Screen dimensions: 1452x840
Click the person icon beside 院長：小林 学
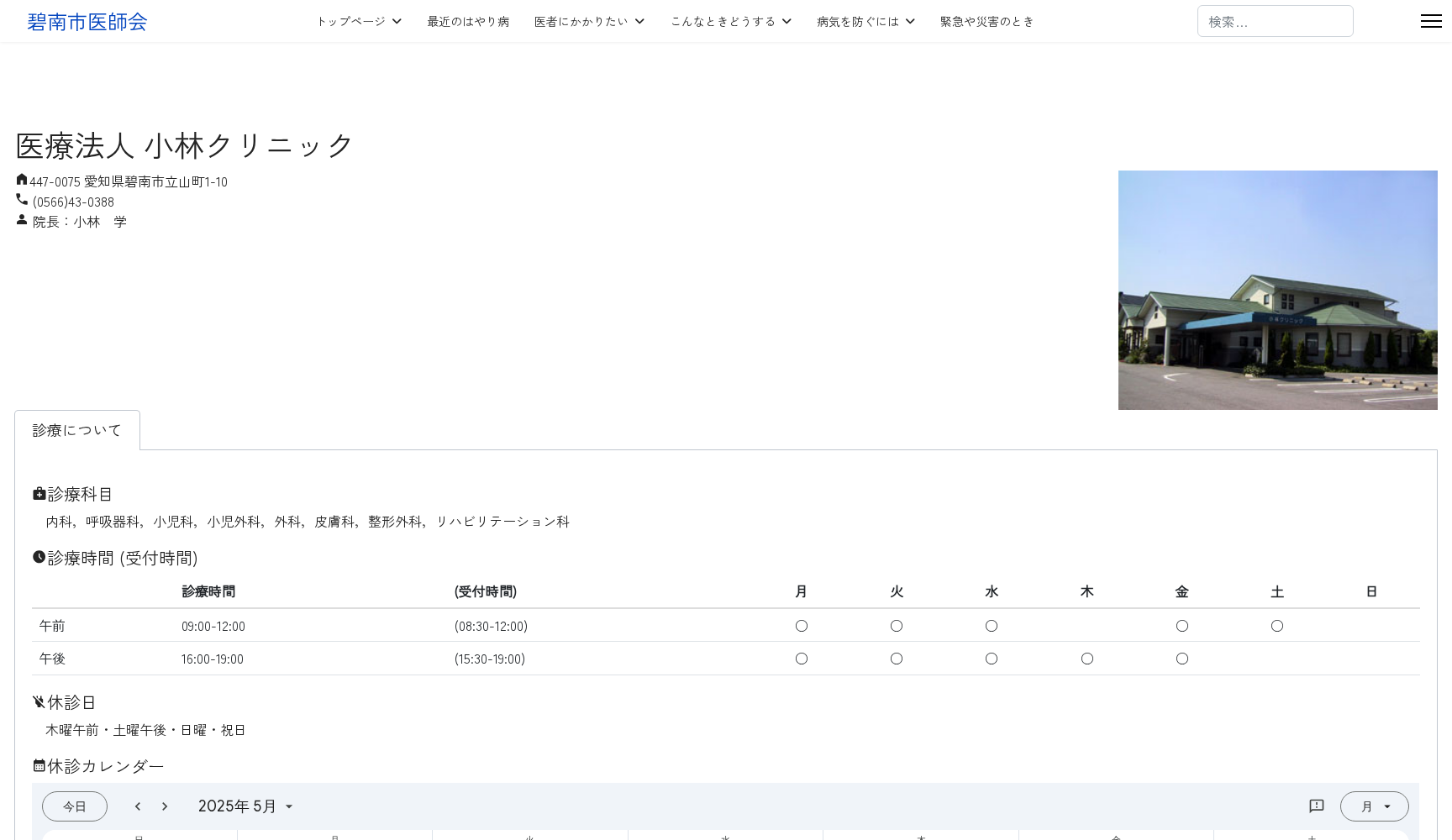pyautogui.click(x=21, y=219)
